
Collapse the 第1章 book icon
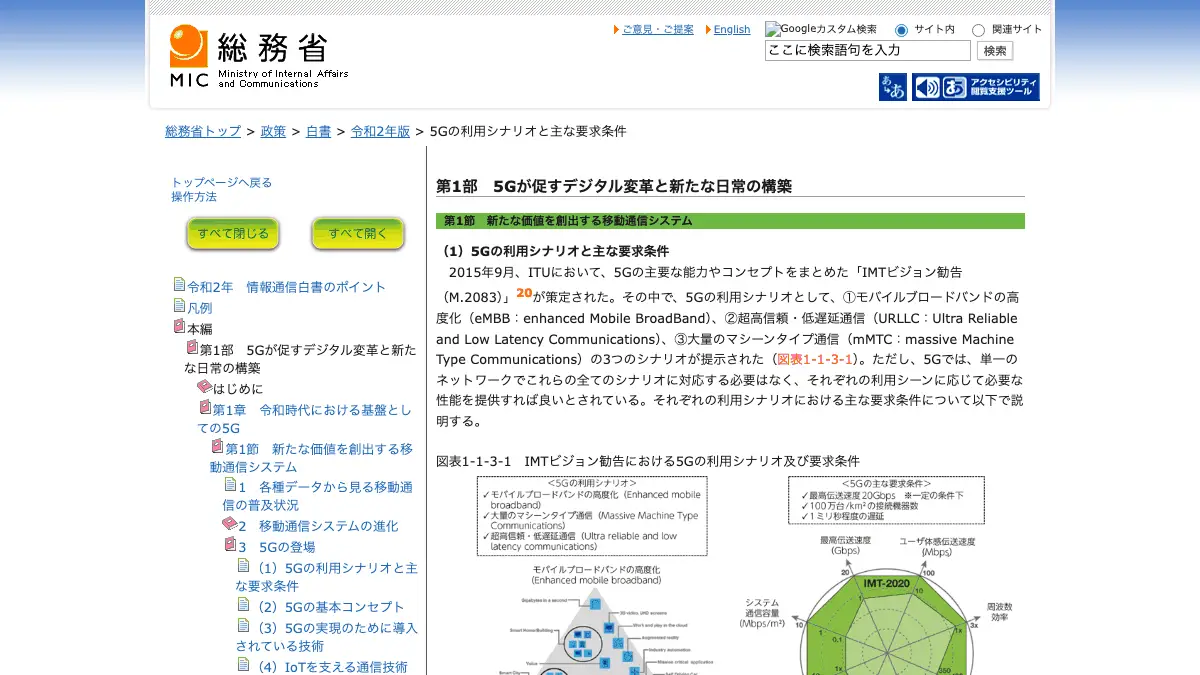click(x=204, y=408)
